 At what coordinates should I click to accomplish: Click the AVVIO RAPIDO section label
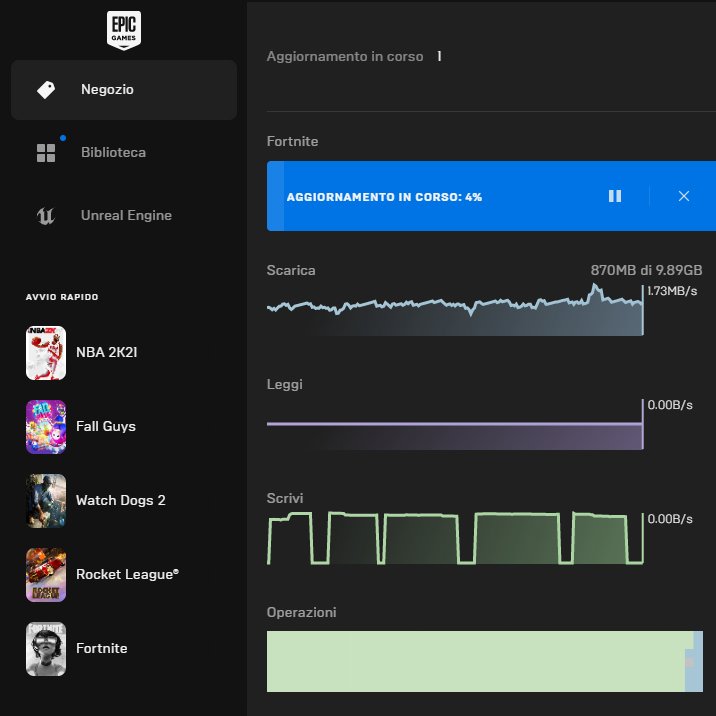pyautogui.click(x=62, y=297)
